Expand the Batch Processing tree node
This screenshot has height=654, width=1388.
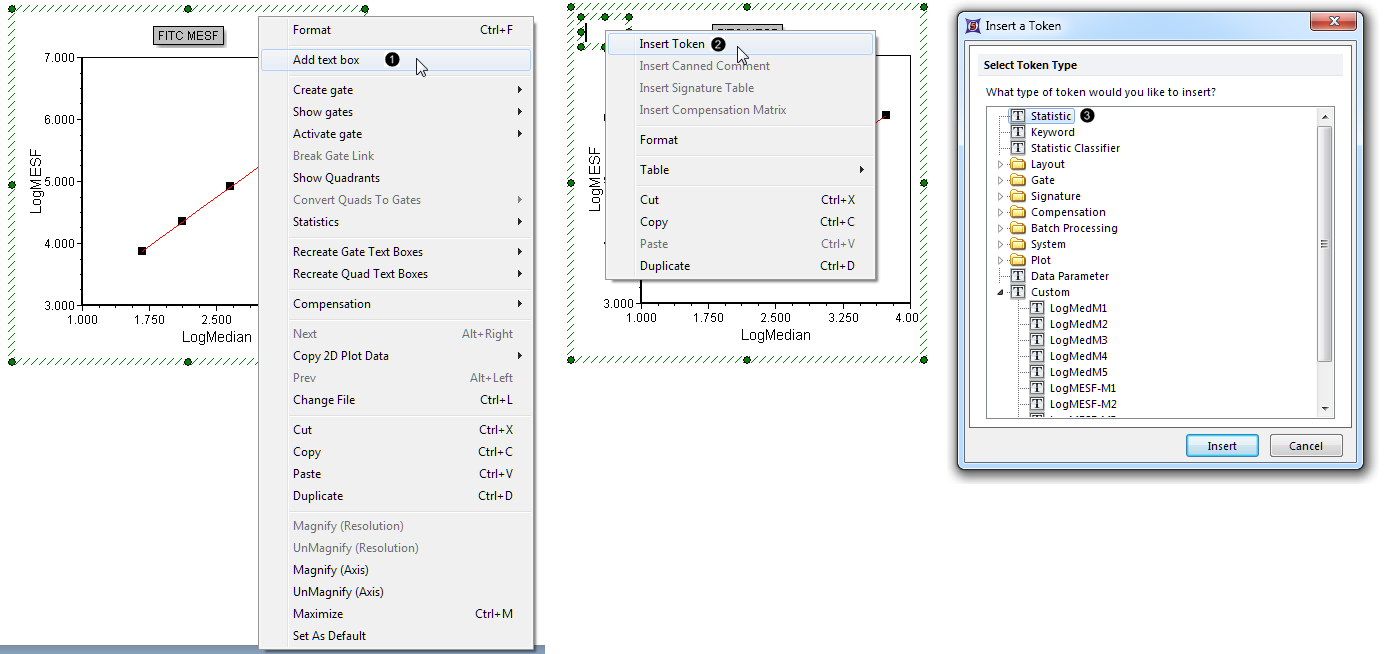pos(999,228)
